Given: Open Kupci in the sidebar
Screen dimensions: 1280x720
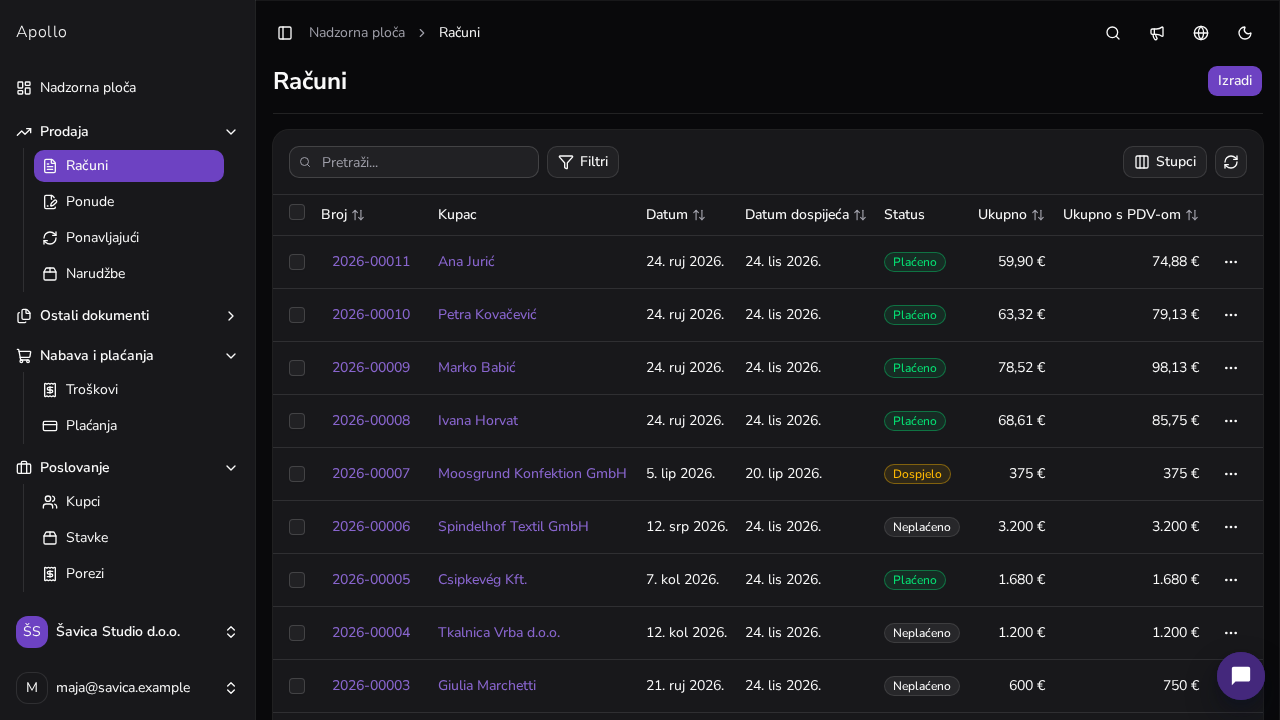Looking at the screenshot, I should [129, 502].
